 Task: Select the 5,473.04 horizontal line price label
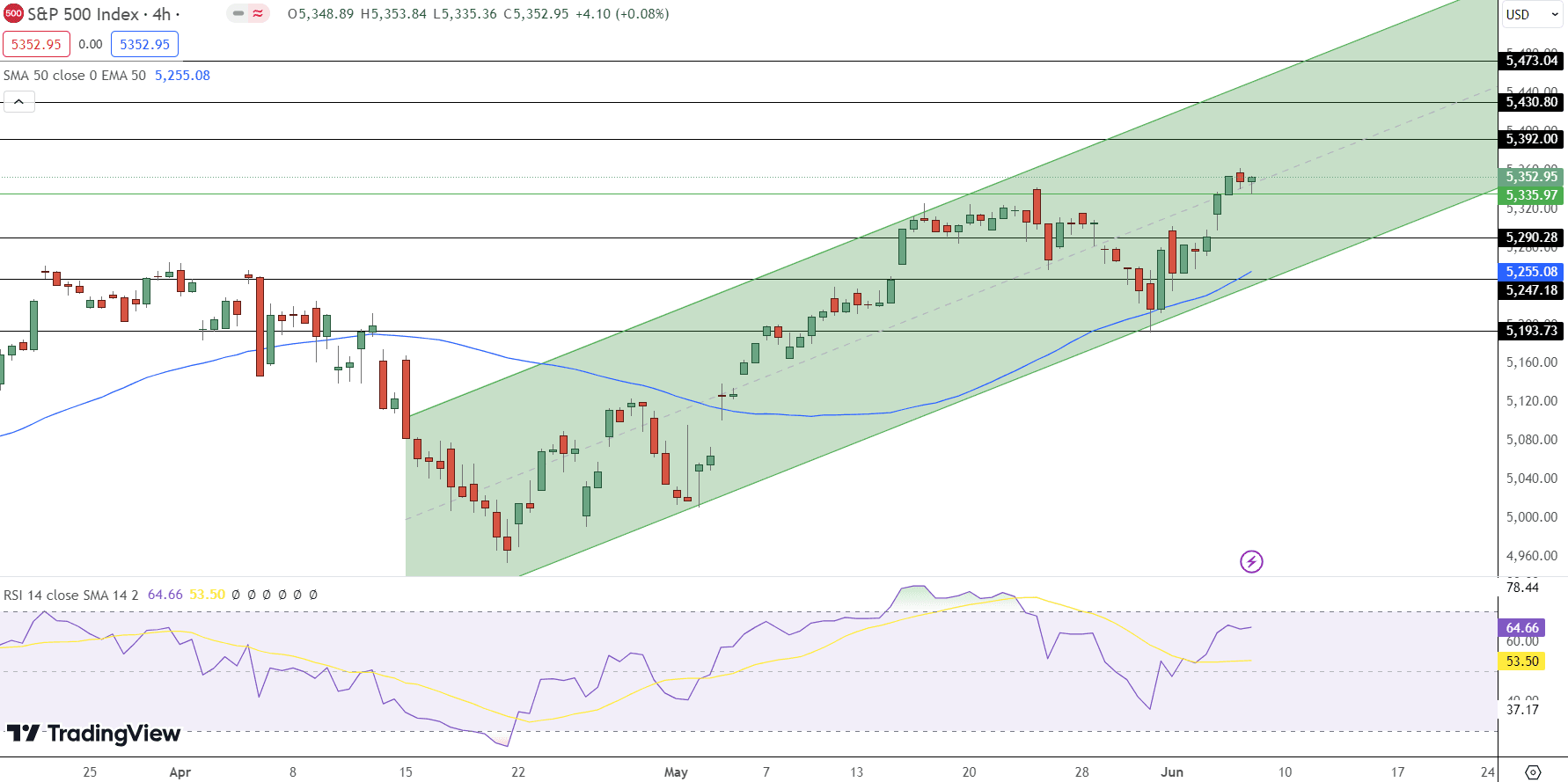point(1531,61)
